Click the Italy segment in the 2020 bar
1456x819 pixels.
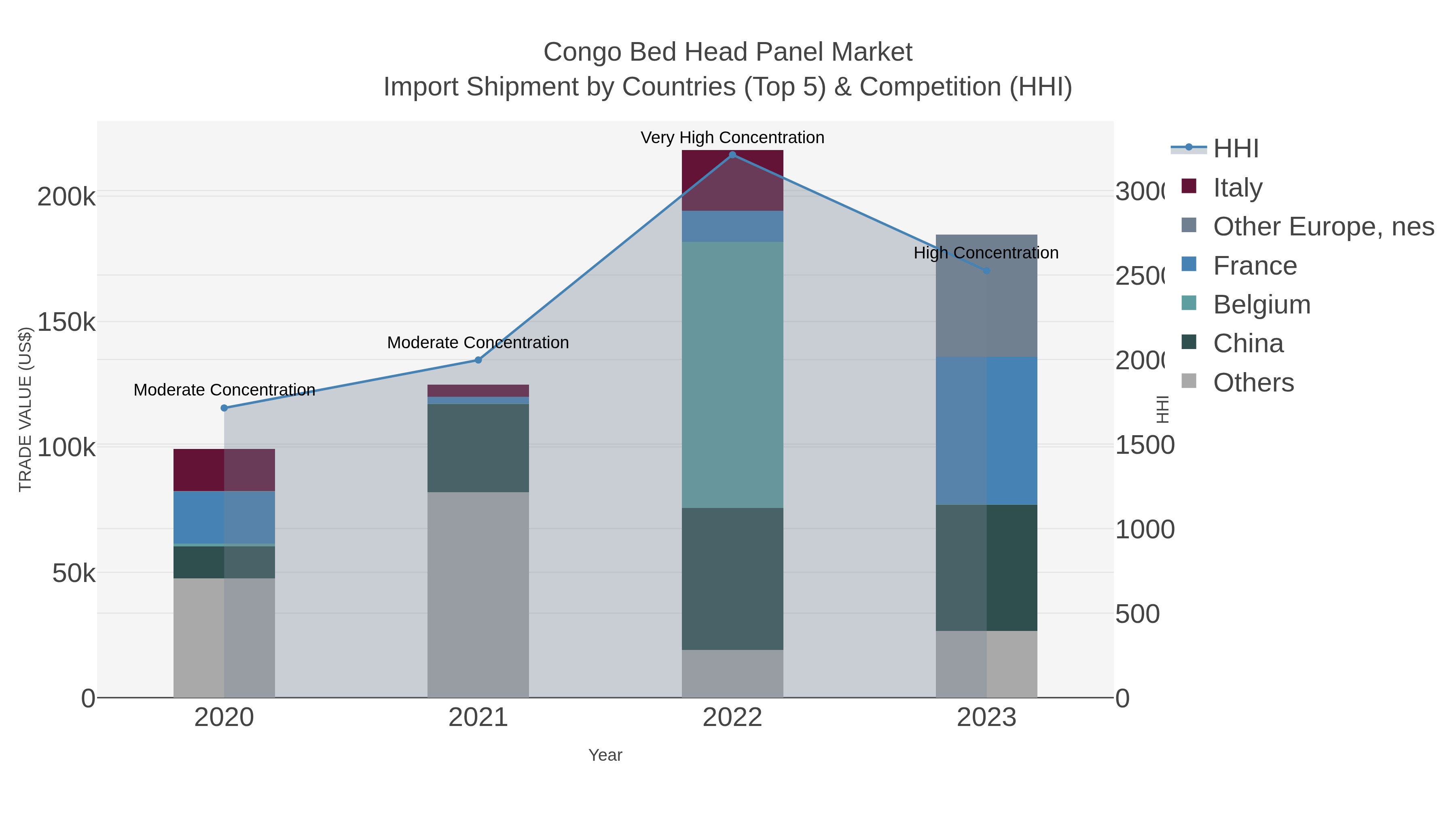click(224, 470)
